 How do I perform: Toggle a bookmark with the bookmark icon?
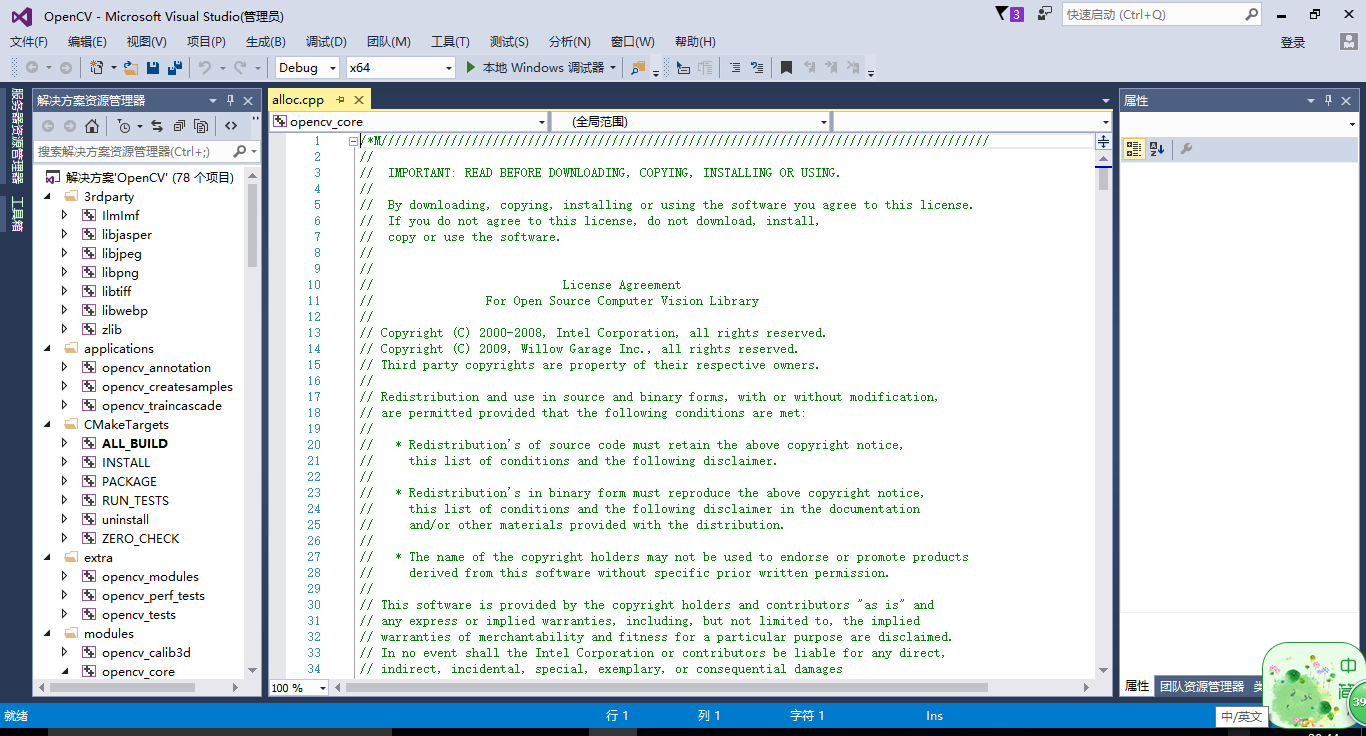click(786, 67)
